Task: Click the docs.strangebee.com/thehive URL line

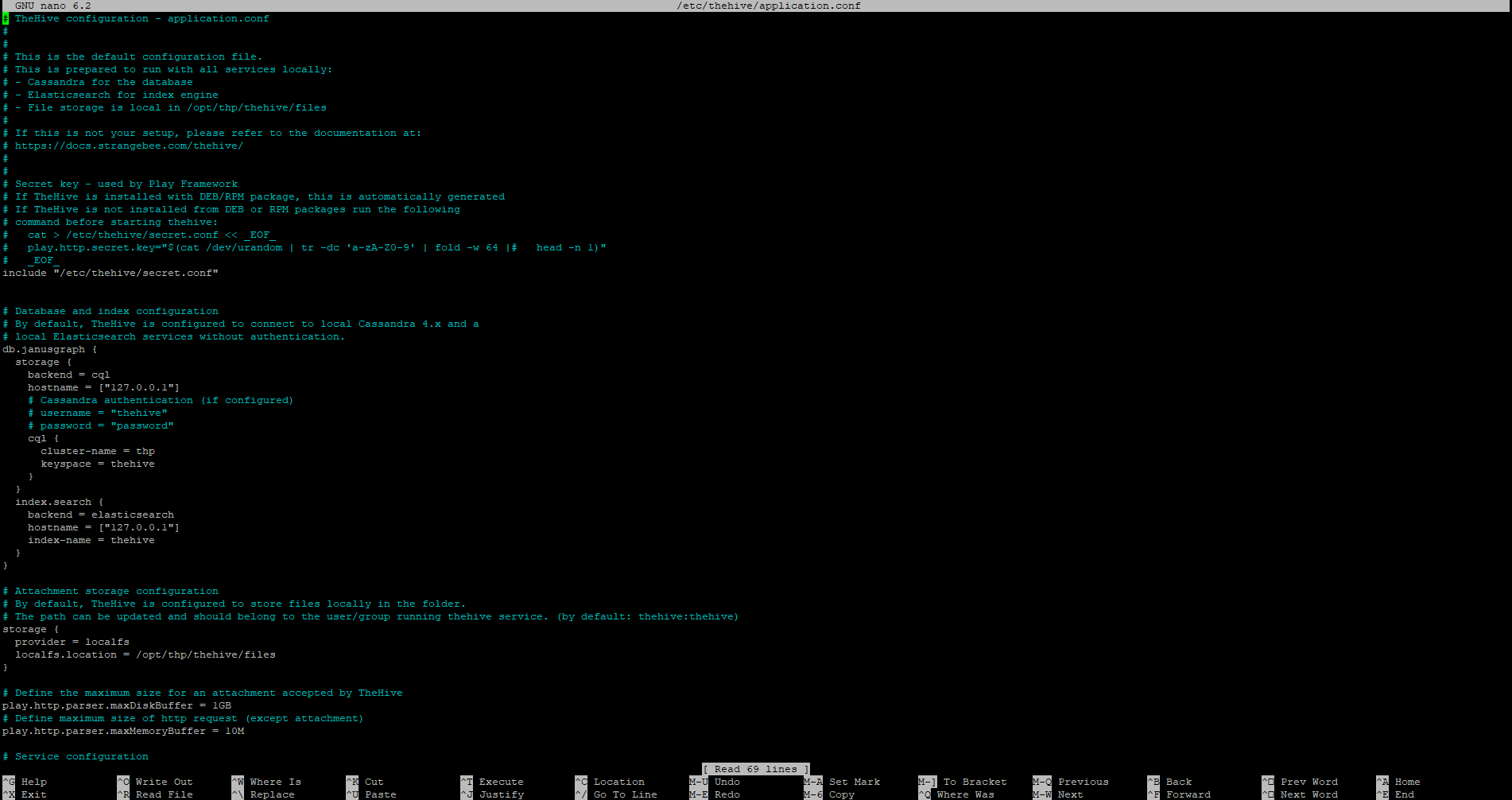Action: click(123, 146)
